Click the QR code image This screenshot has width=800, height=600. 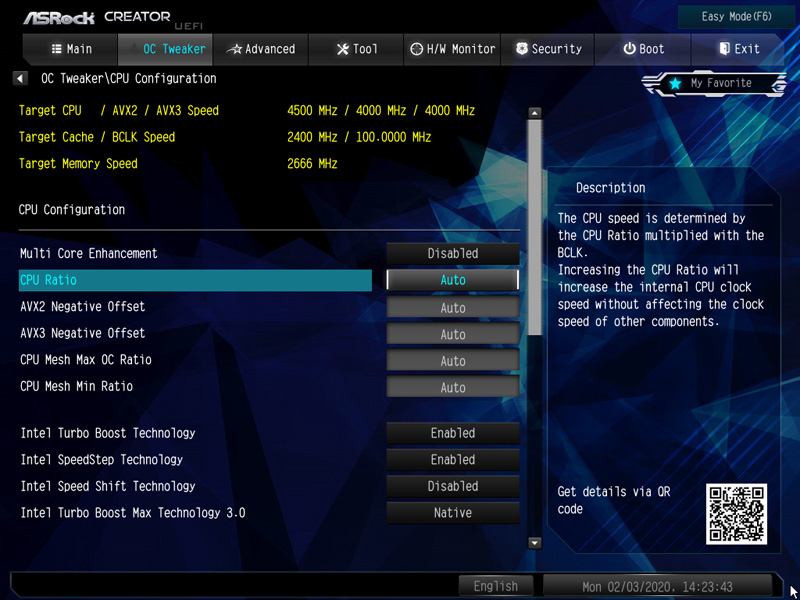point(736,514)
